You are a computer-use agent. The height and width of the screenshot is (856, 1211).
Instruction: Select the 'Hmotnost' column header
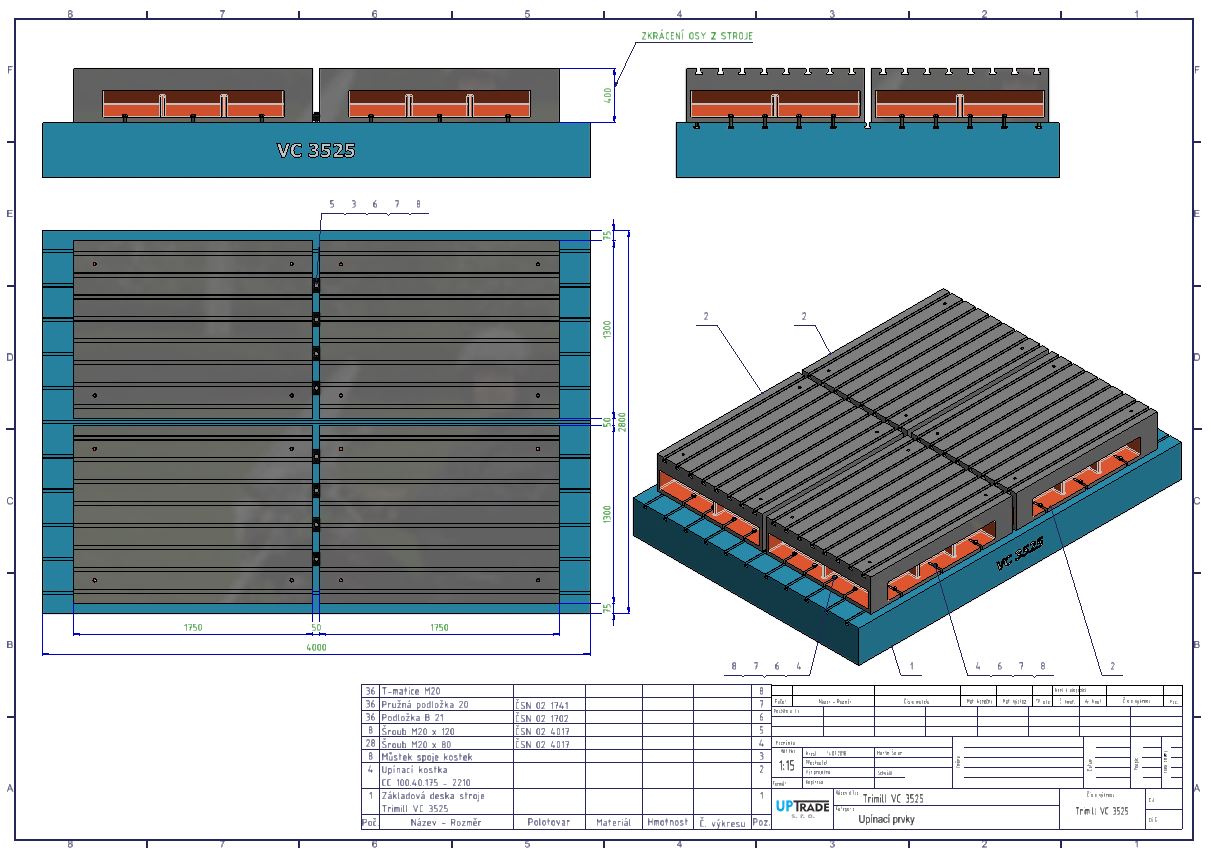point(667,822)
